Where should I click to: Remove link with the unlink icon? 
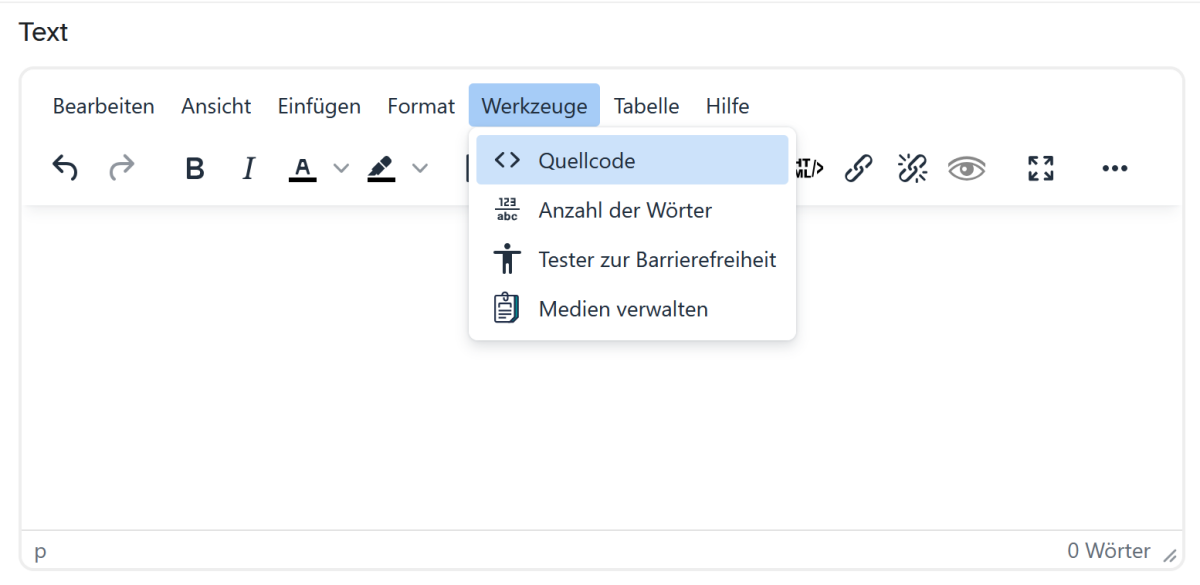[x=912, y=168]
